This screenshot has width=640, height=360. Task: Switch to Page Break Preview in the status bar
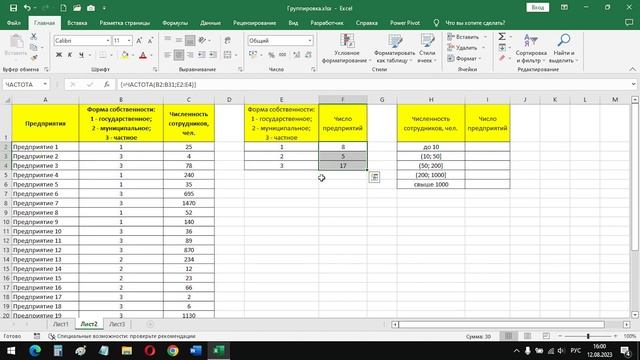click(x=546, y=336)
